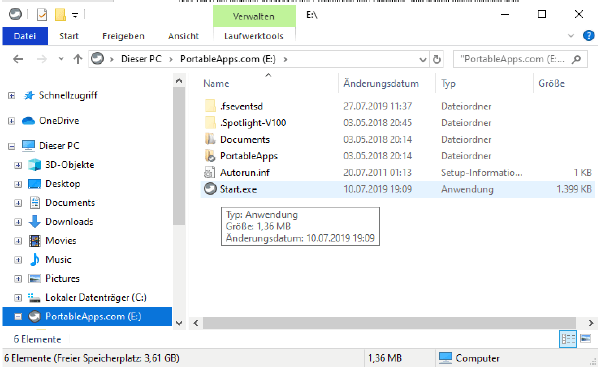Click the navigation pane scroll down arrow

[178, 323]
